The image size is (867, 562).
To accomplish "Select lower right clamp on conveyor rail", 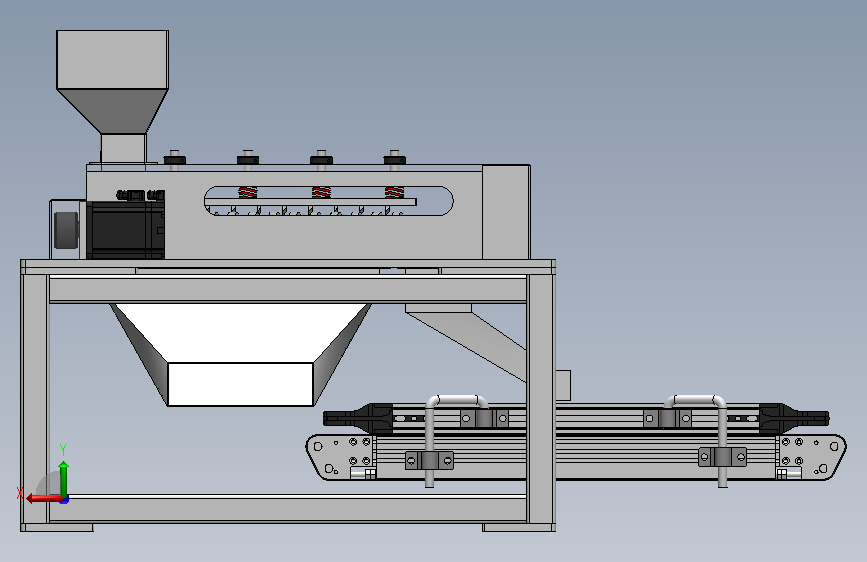I will click(x=722, y=457).
